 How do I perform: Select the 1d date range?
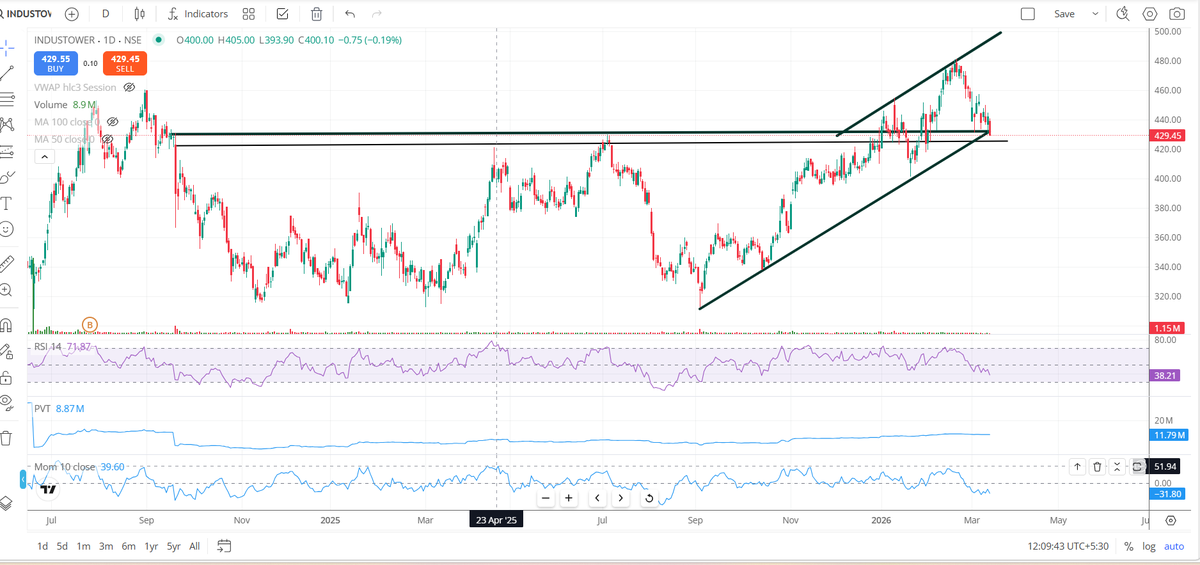point(42,546)
